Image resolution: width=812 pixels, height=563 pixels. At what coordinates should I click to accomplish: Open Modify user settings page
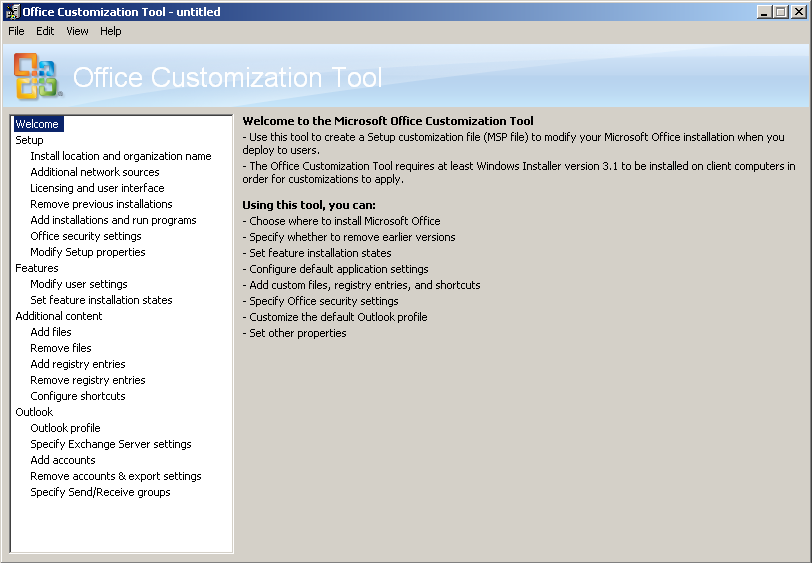(79, 284)
